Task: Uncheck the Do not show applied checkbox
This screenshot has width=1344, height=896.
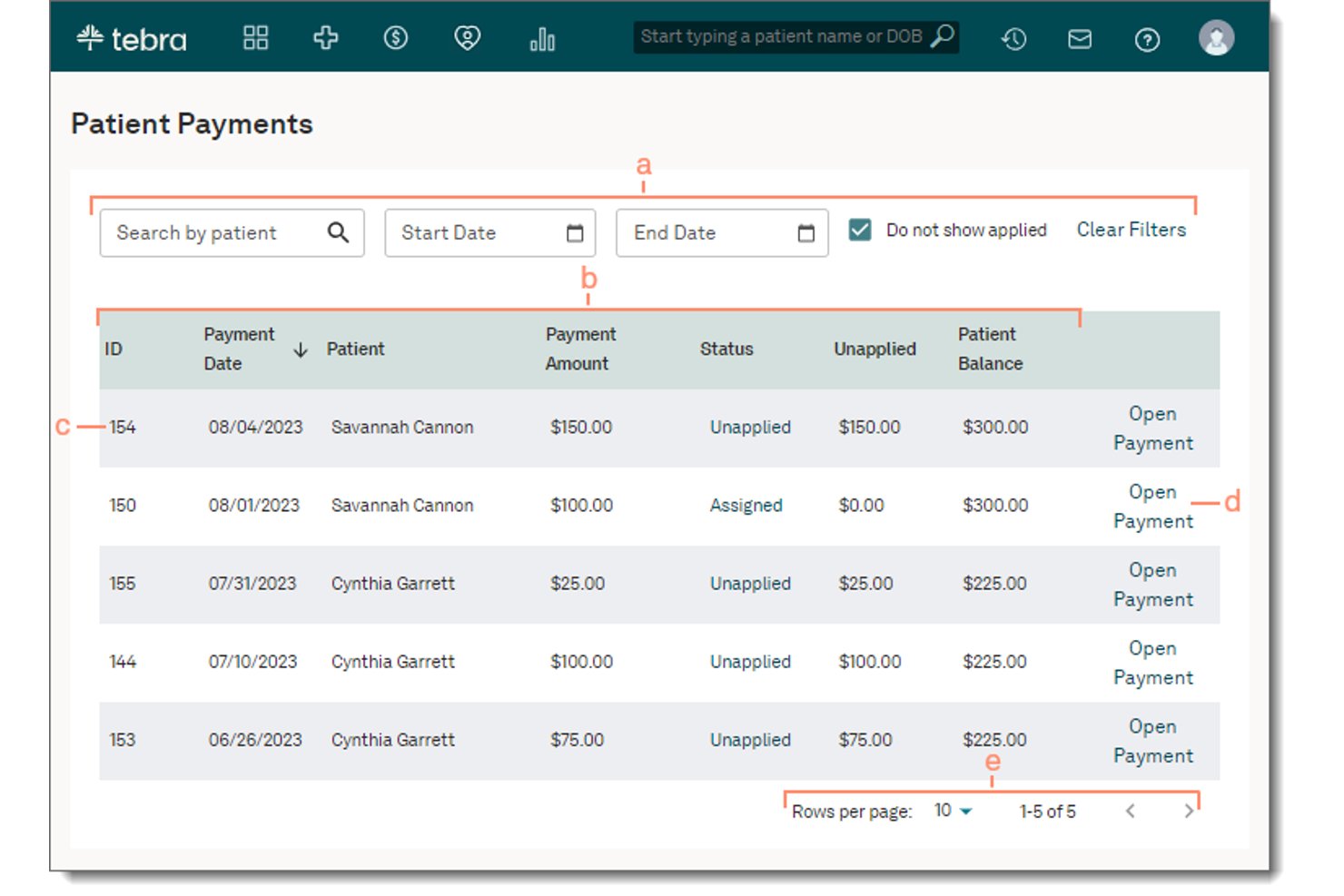Action: pyautogui.click(x=860, y=230)
